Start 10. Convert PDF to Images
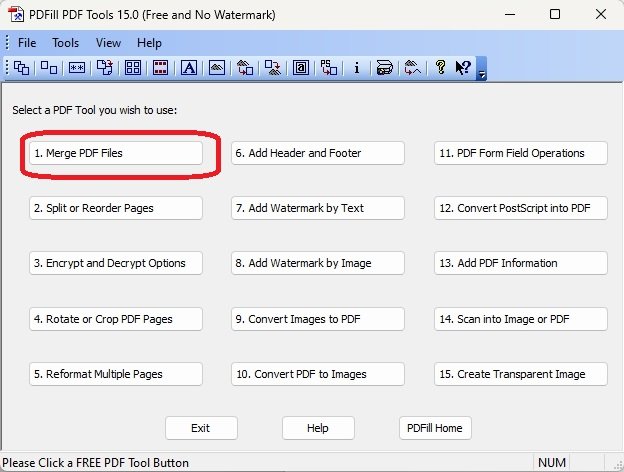 (318, 374)
